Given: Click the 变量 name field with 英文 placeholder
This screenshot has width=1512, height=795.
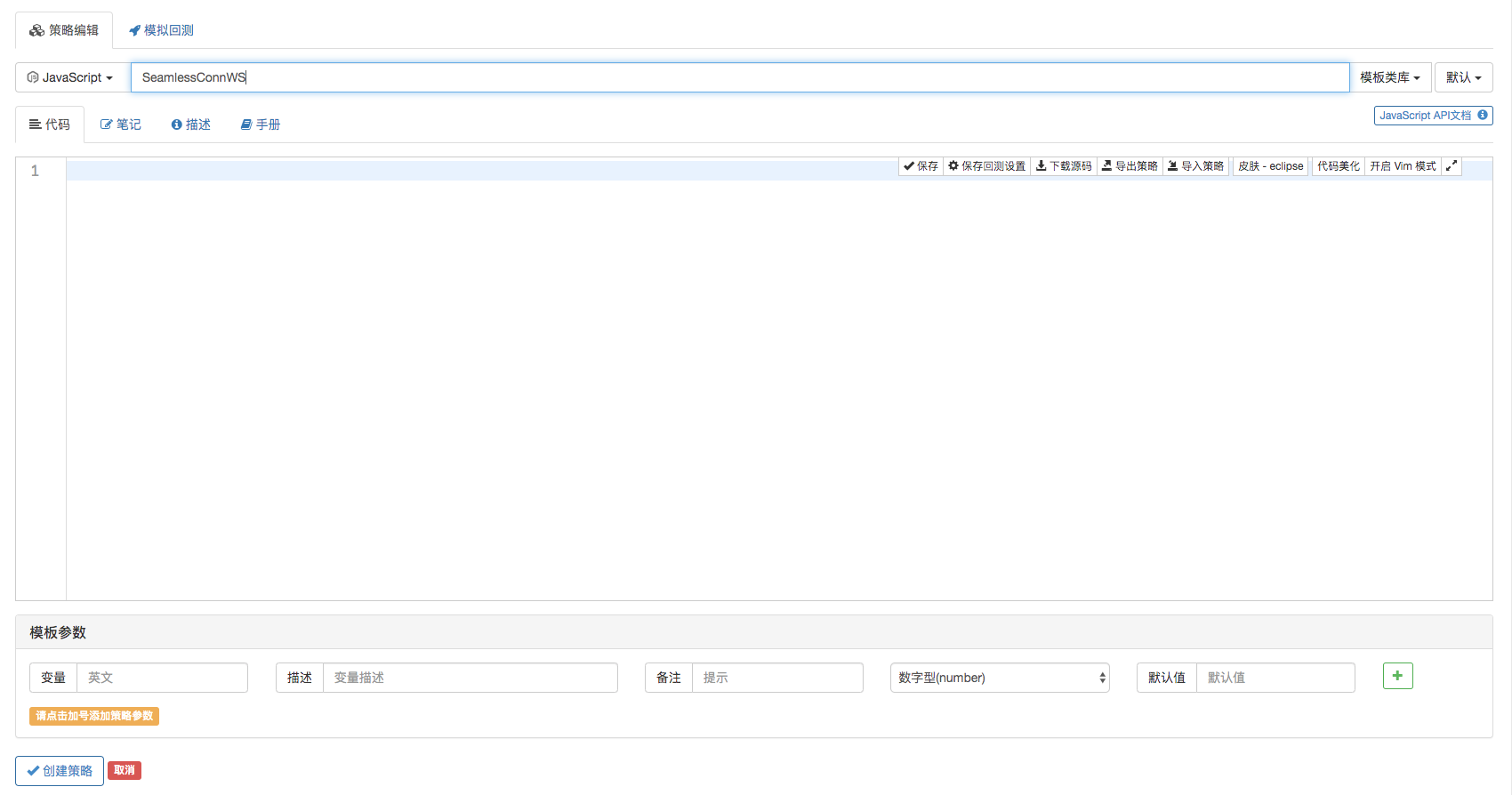Looking at the screenshot, I should tap(162, 678).
